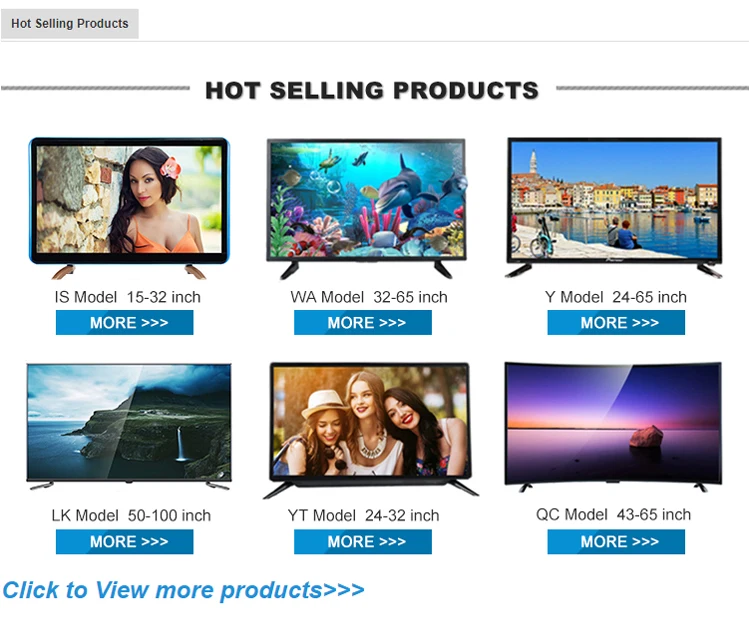Click the LK Model cliff TV image
Viewport: 750px width, 623px height.
tap(128, 425)
